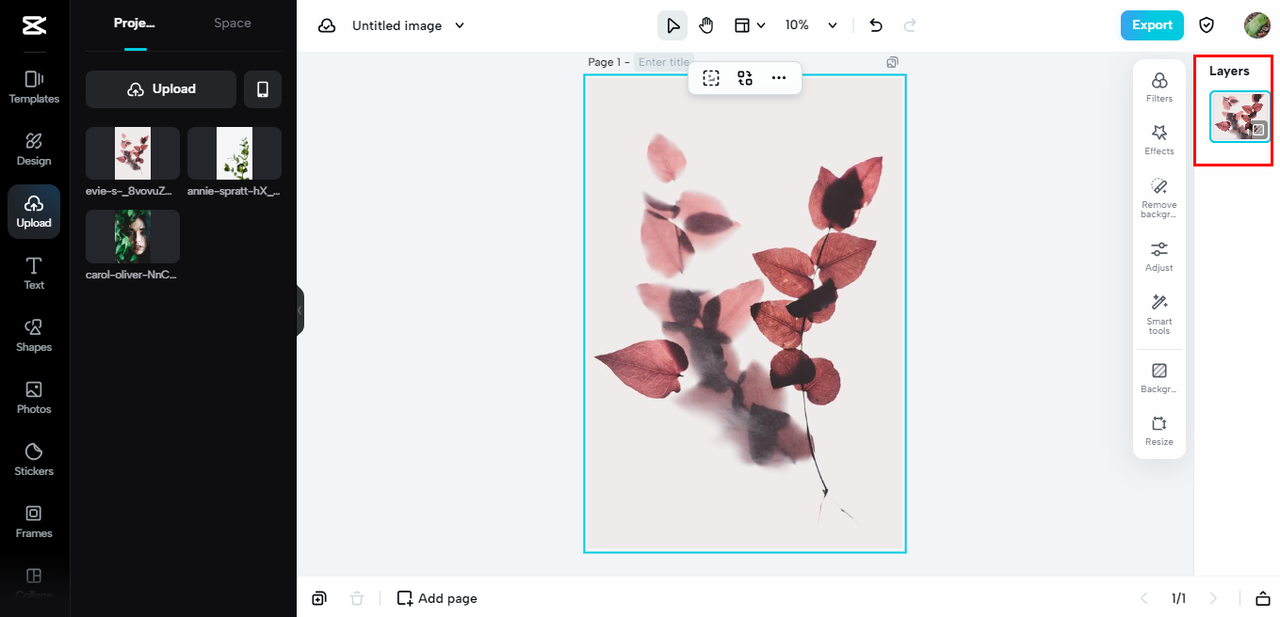Select the Upload sidebar tab
Image resolution: width=1280 pixels, height=617 pixels.
[34, 211]
